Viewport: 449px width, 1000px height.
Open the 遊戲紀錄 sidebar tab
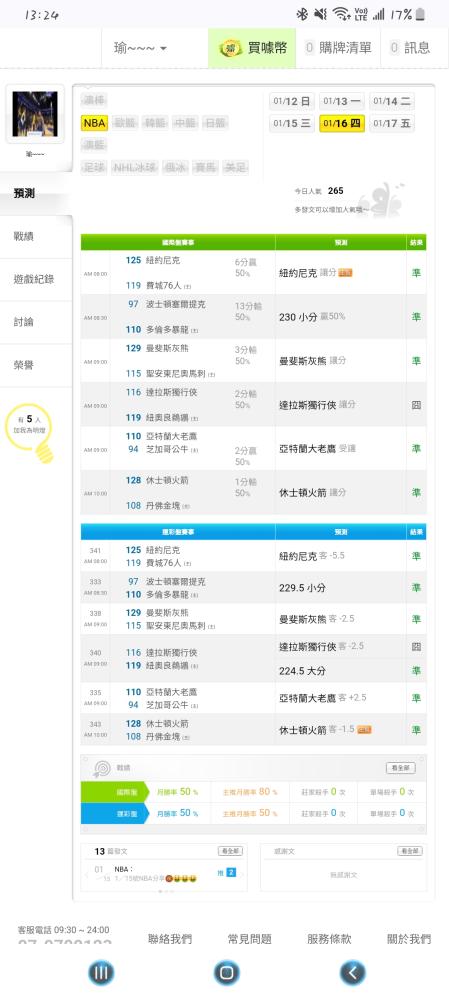[36, 279]
